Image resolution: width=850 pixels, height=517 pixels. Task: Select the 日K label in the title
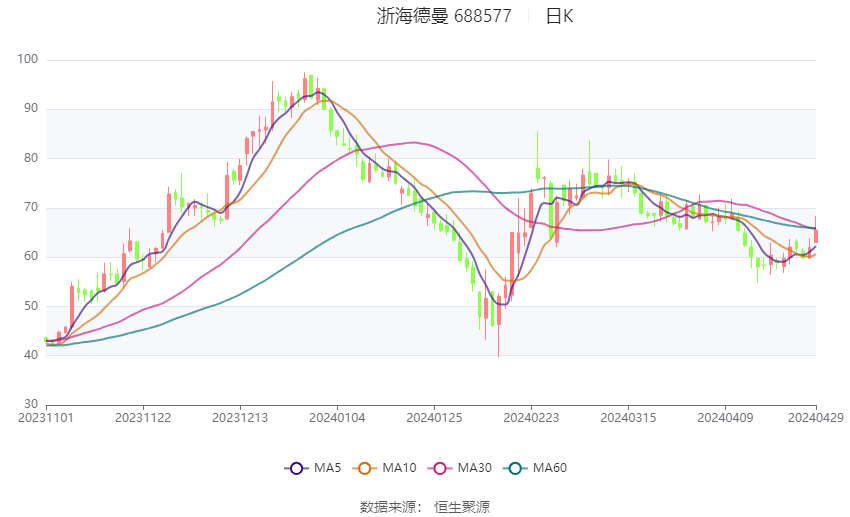tap(559, 16)
